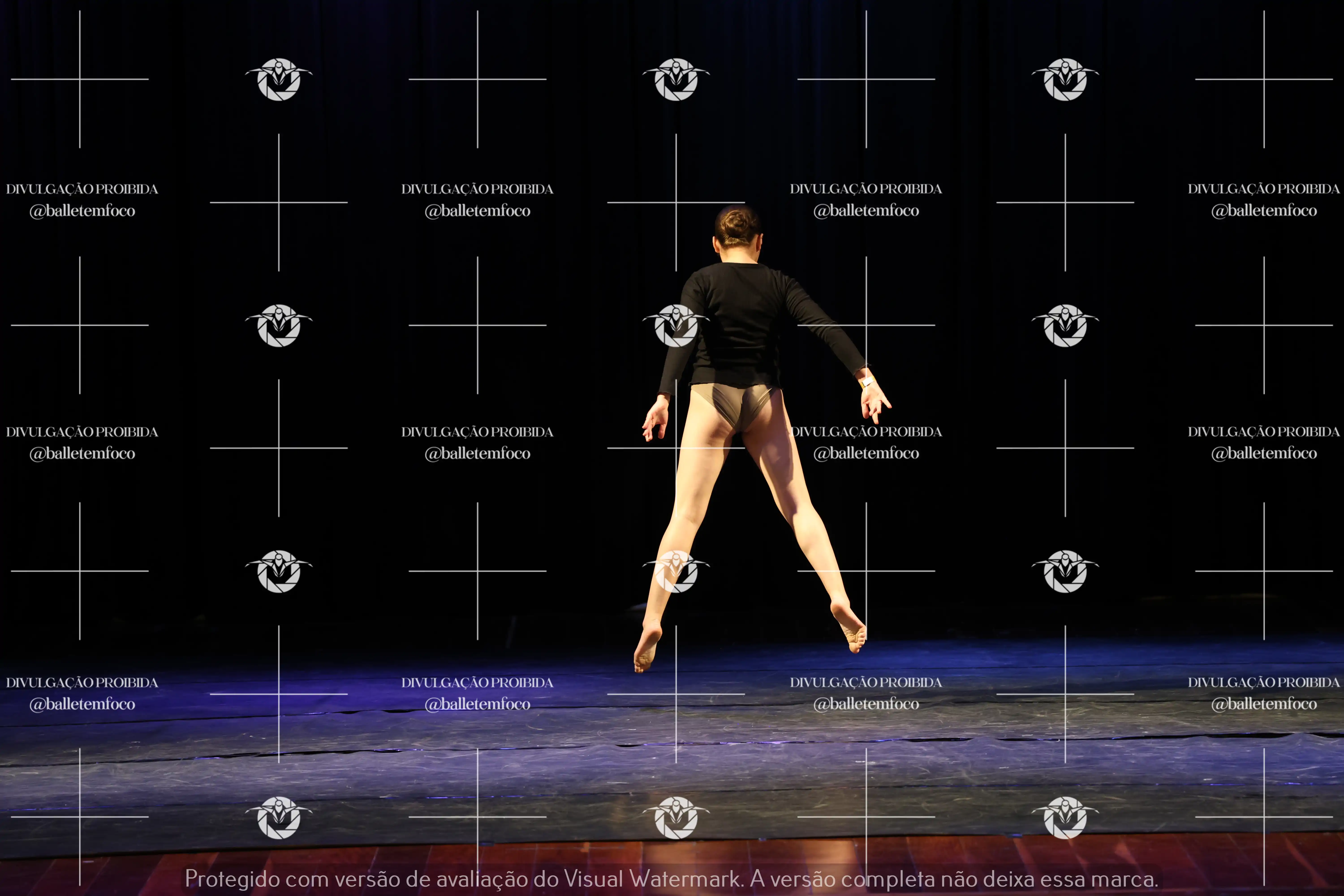This screenshot has height=896, width=1344.
Task: Click the camera logo overlapping the dancer's left calf
Action: (676, 571)
